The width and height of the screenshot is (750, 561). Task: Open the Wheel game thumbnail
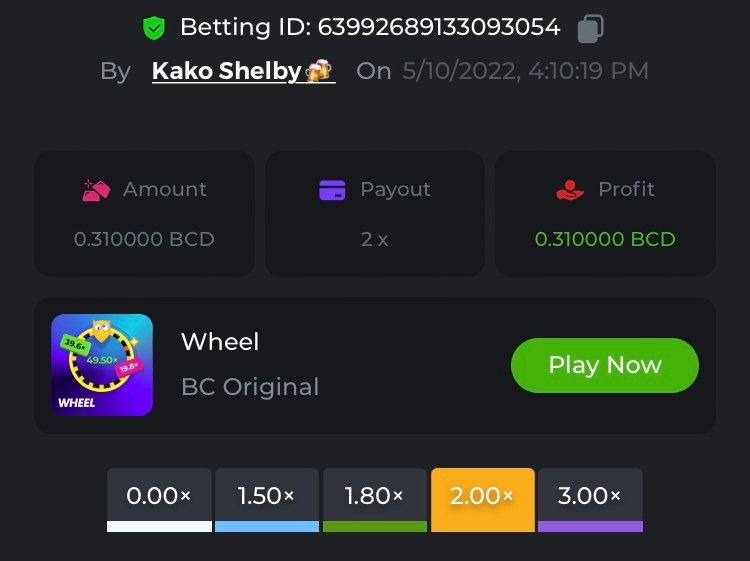[102, 365]
